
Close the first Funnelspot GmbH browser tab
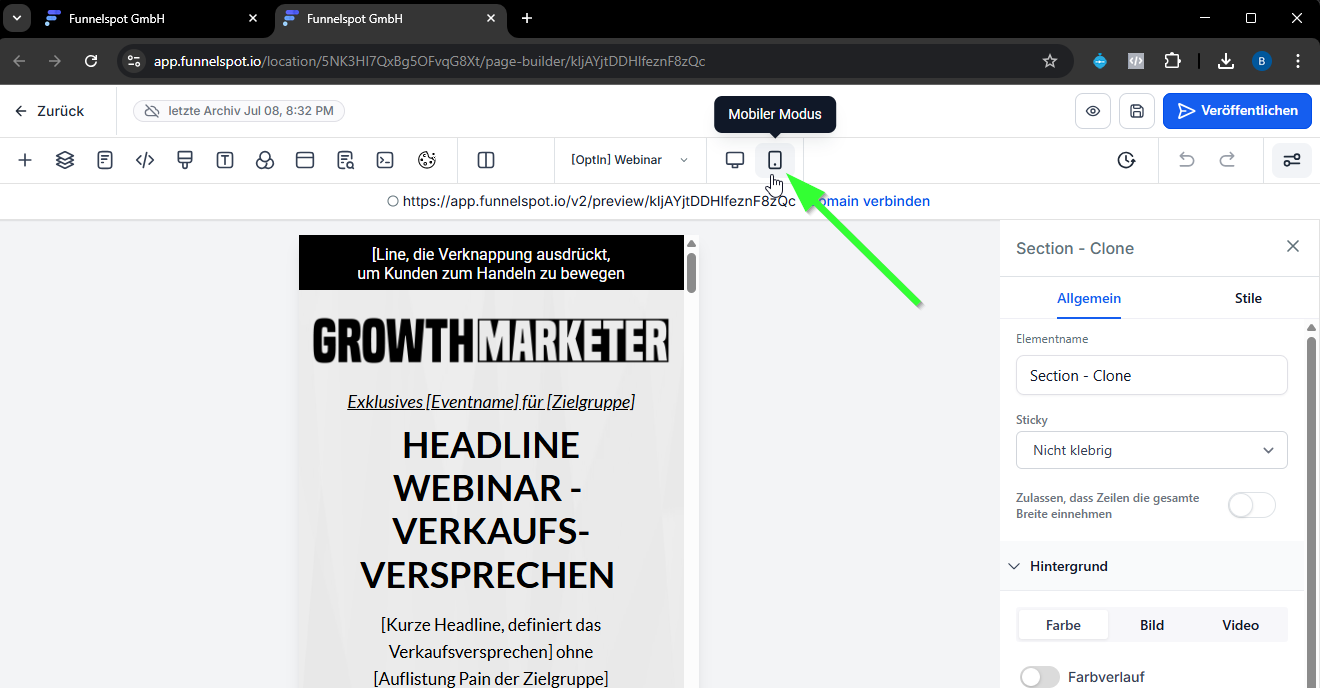pyautogui.click(x=252, y=18)
